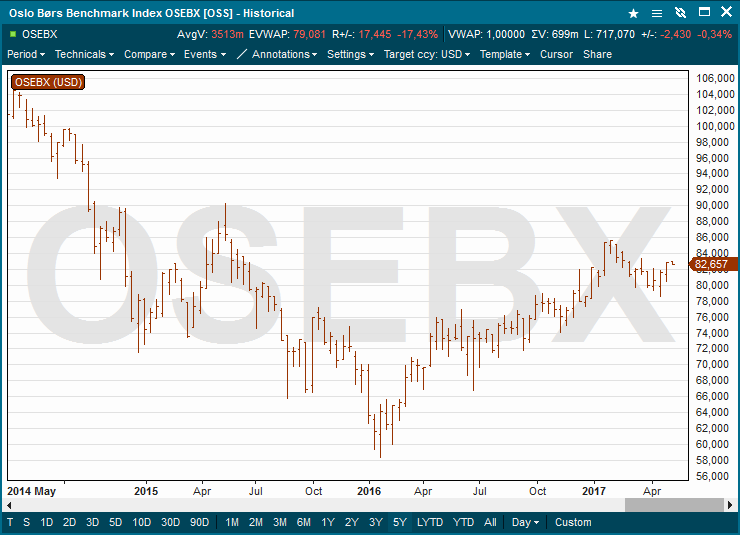
Task: Expand the Events menu
Action: coord(205,54)
